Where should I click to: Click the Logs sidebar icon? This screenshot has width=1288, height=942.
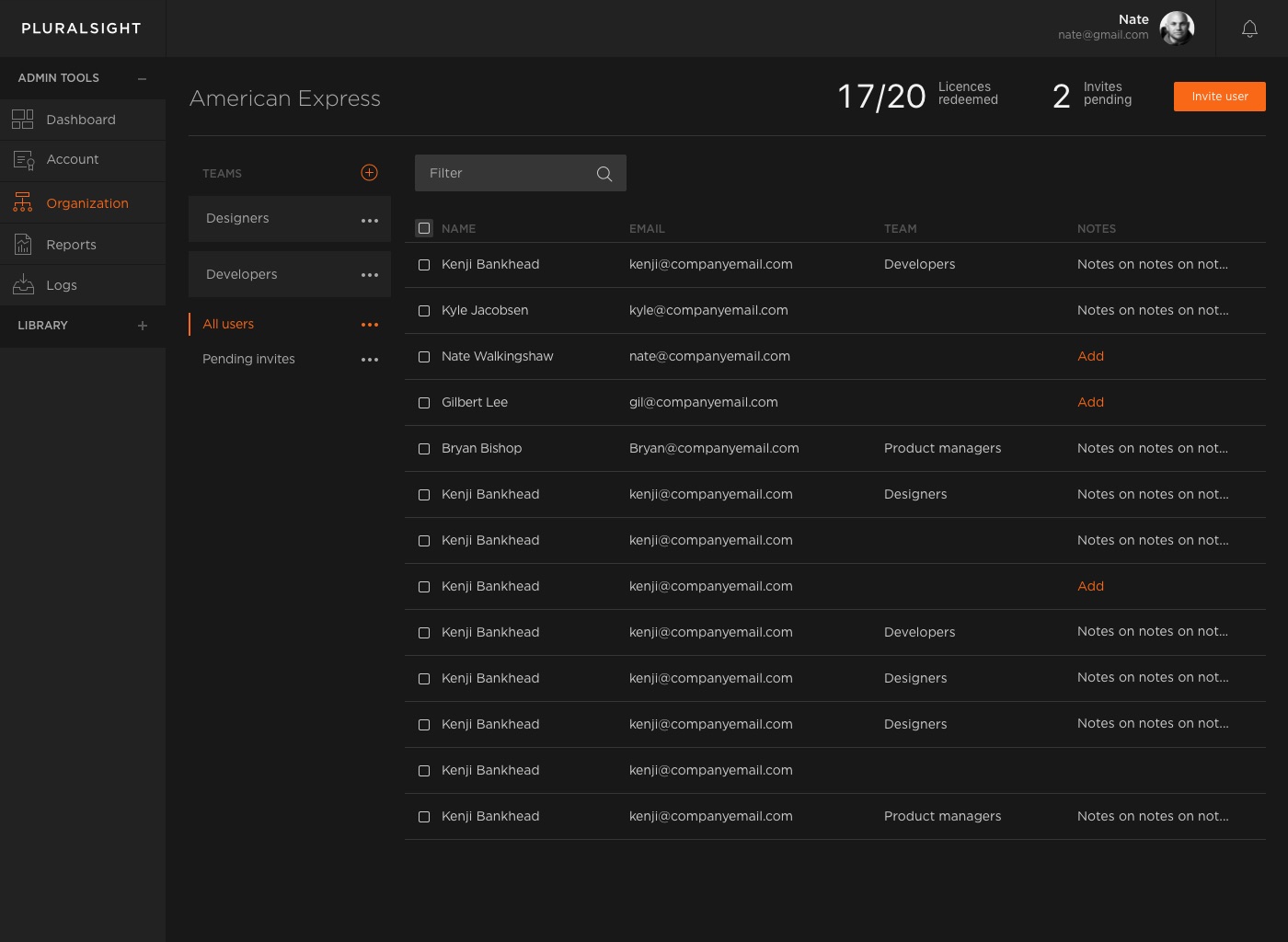pos(23,285)
